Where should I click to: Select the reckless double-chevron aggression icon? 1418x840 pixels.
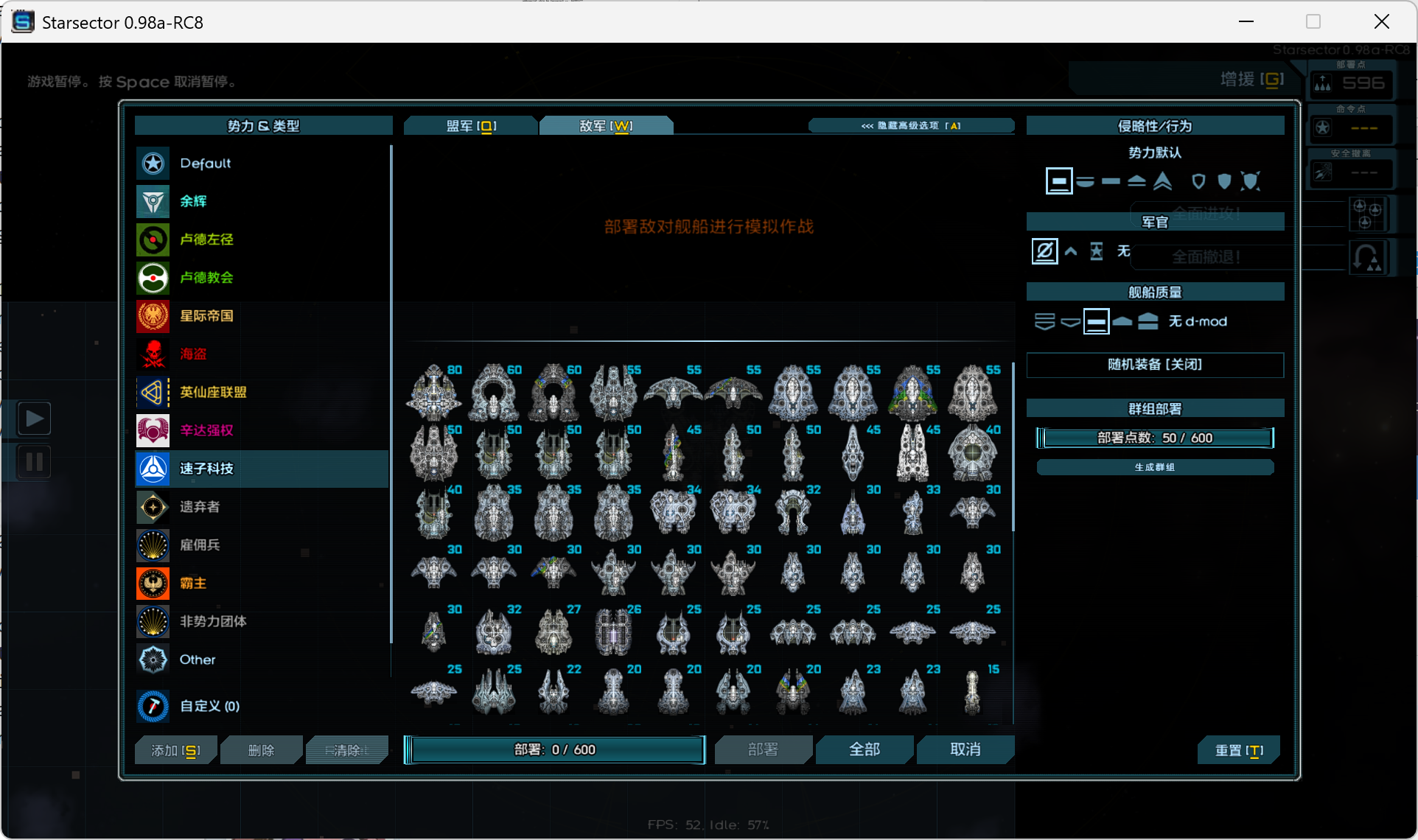point(1163,181)
